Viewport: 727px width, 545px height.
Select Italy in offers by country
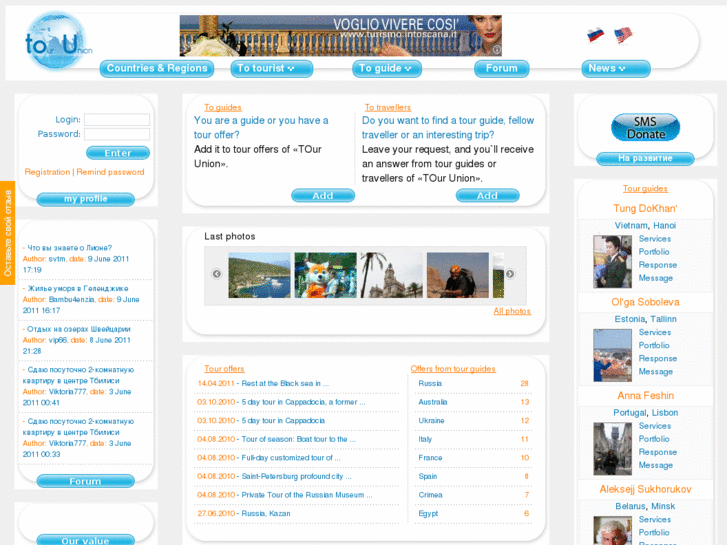pos(425,439)
